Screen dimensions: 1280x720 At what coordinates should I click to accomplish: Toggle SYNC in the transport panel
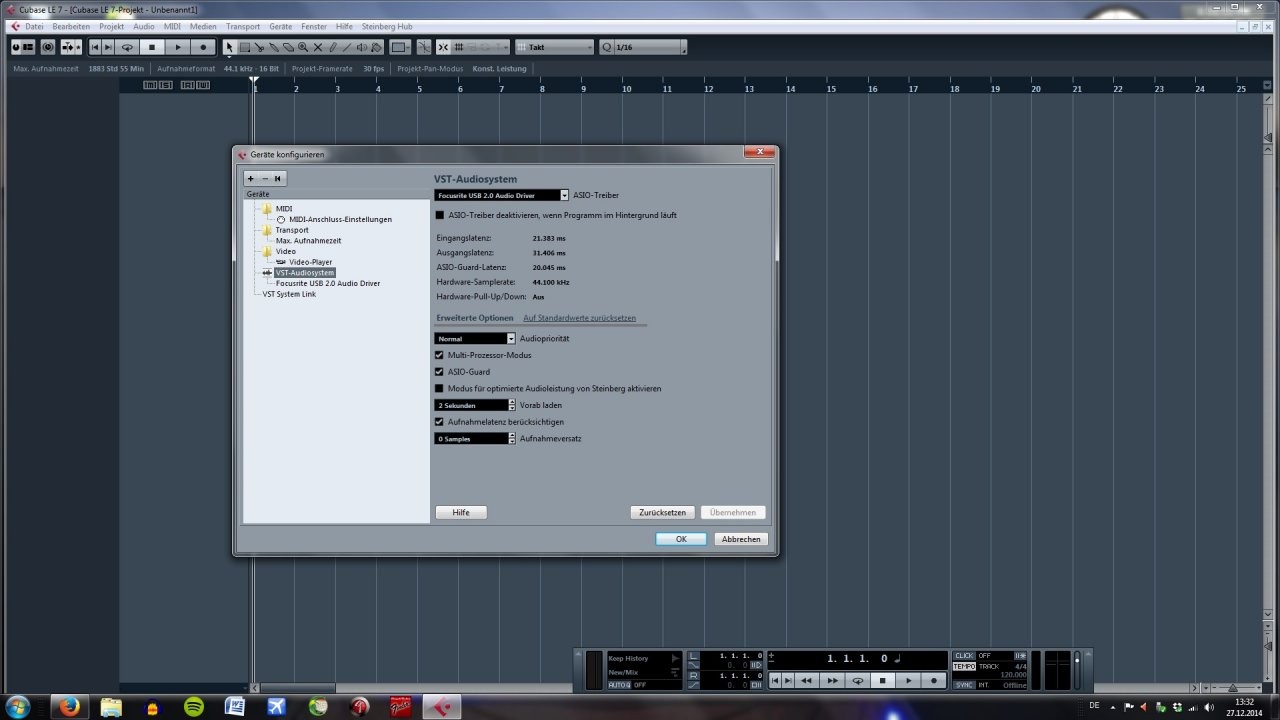tap(964, 685)
